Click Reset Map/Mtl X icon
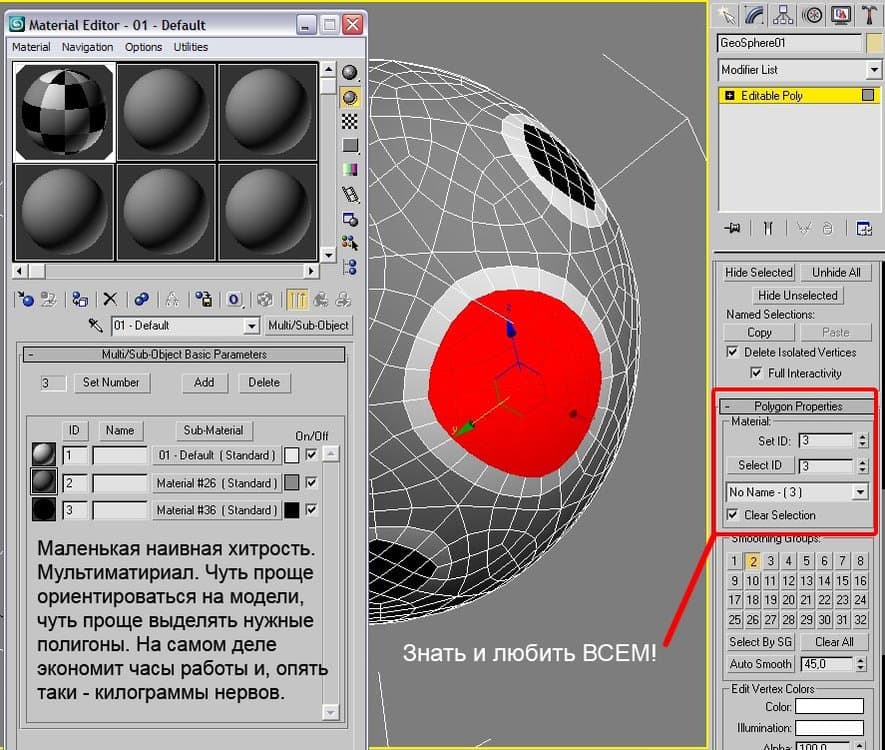 pyautogui.click(x=110, y=299)
